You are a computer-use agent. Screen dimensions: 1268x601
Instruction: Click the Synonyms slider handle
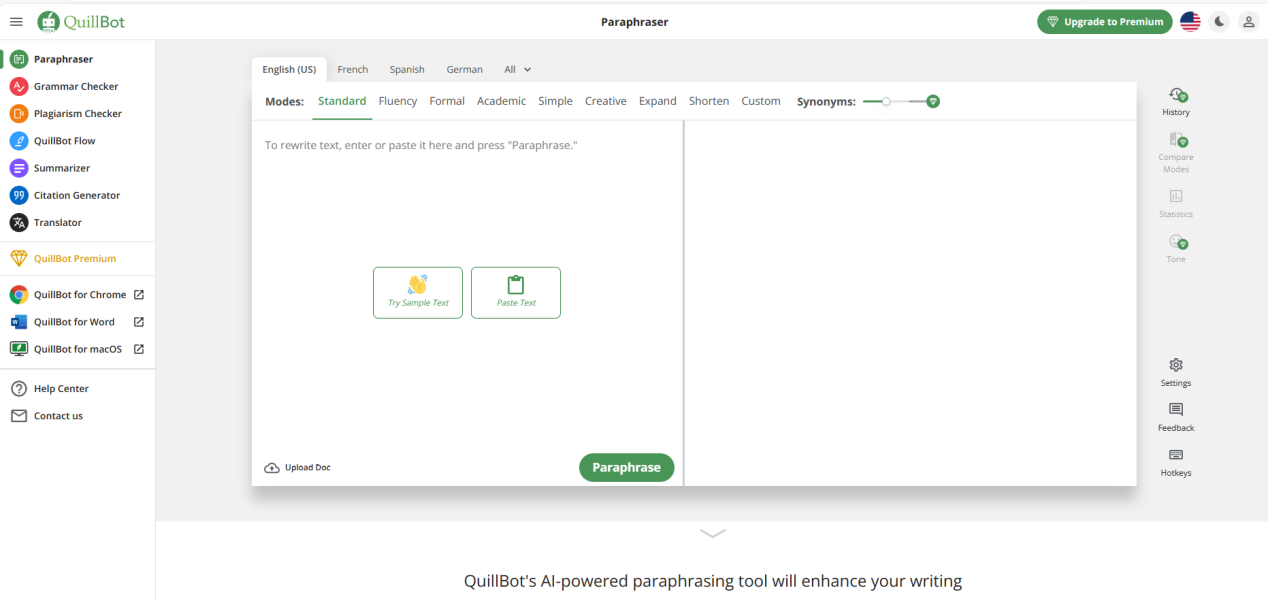pyautogui.click(x=886, y=101)
